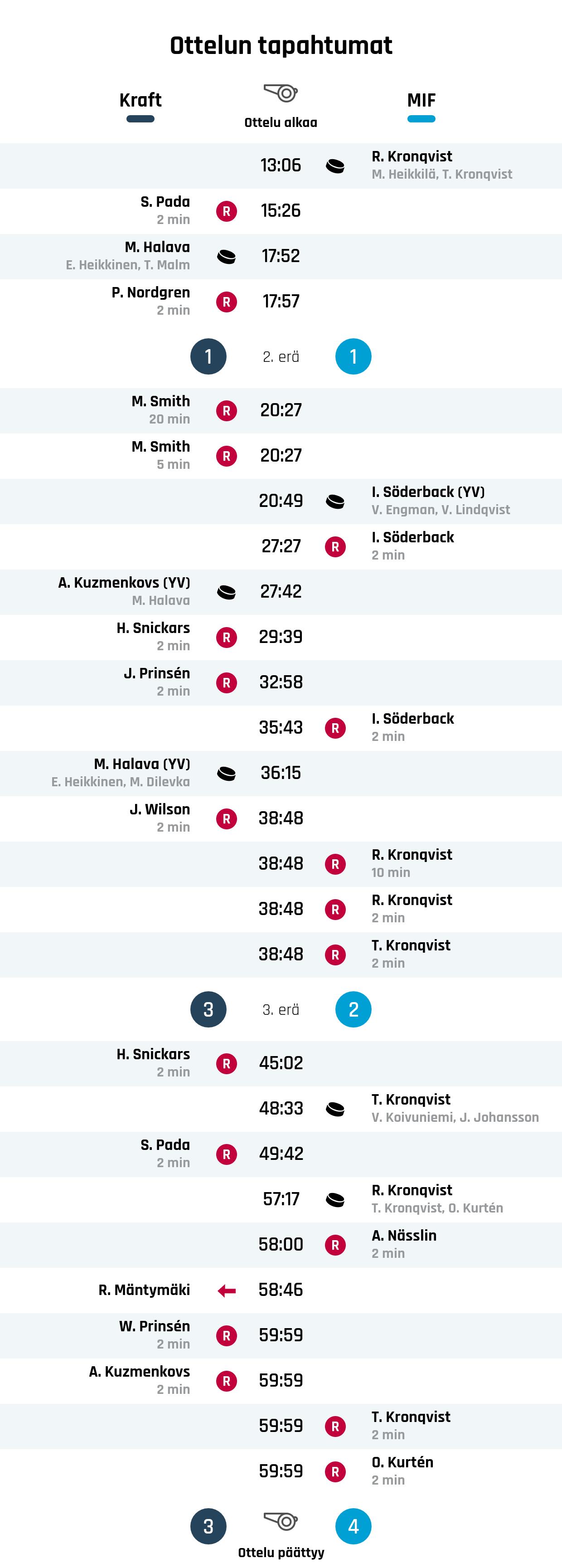Click the puck icon at 13:06
Viewport: 562px width, 1568px height.
pyautogui.click(x=335, y=166)
